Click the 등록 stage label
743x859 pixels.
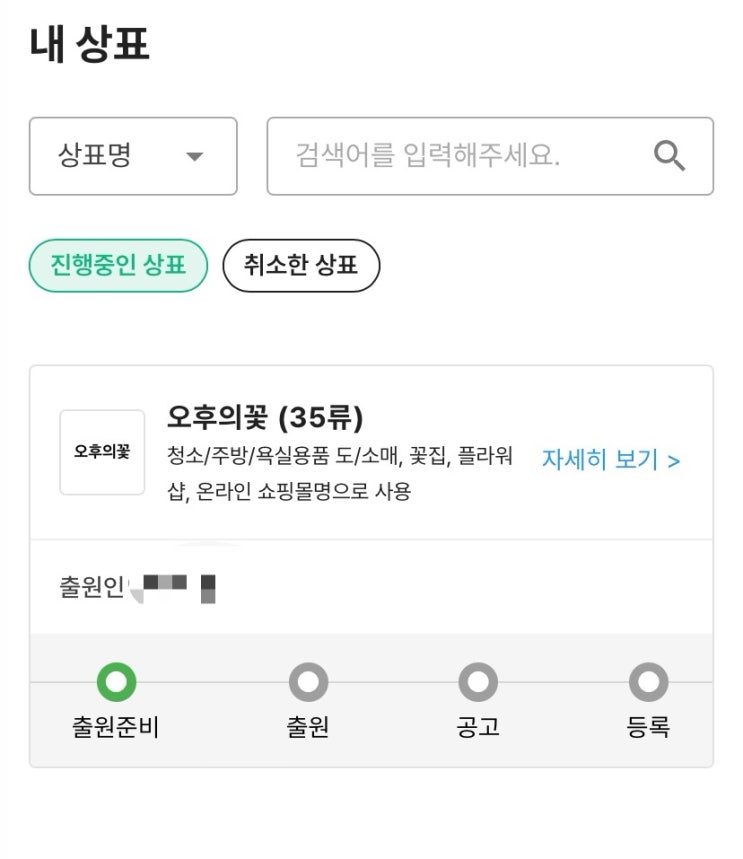pos(648,728)
